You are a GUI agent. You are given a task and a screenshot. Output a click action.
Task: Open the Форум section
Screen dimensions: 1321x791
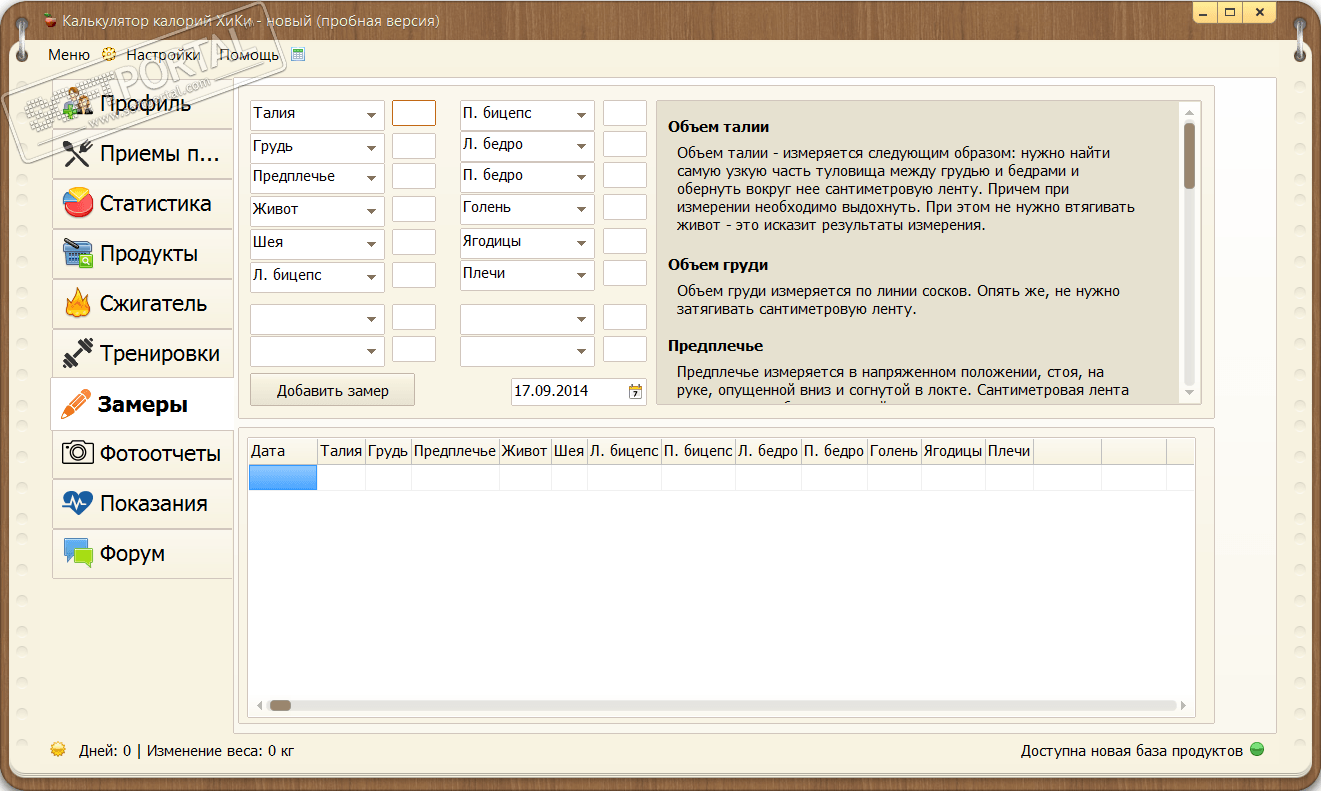(143, 554)
